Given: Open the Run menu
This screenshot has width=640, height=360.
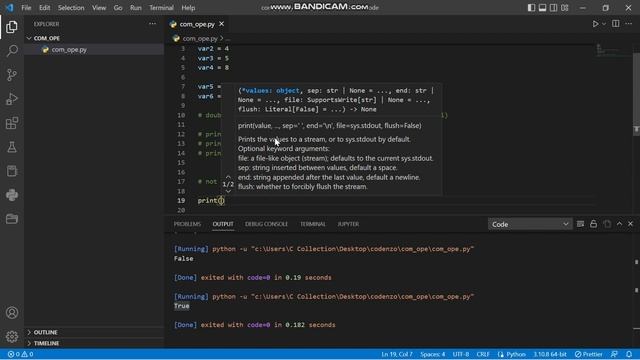Looking at the screenshot, I should click(x=136, y=8).
